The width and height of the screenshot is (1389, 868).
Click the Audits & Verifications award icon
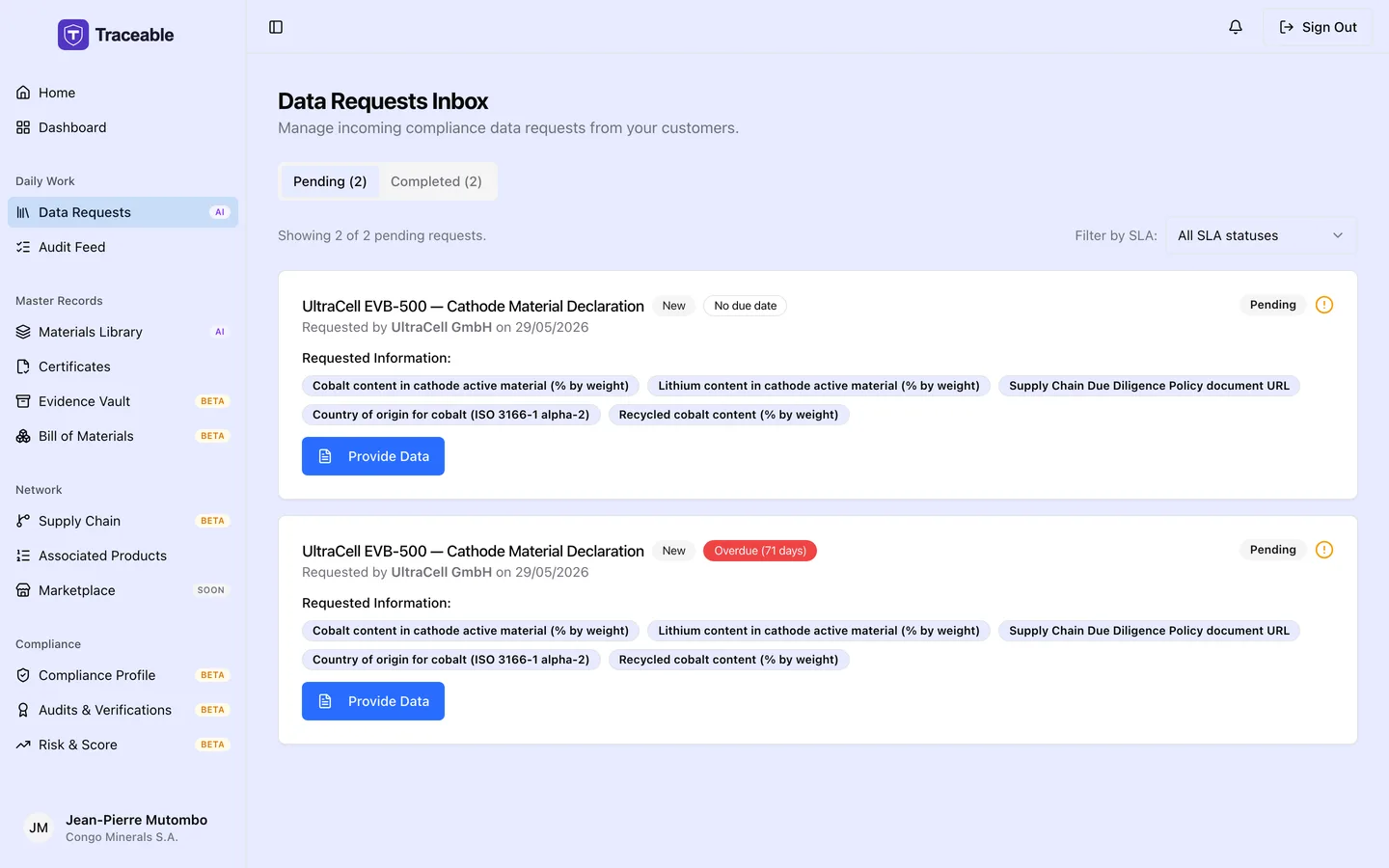[x=23, y=710]
